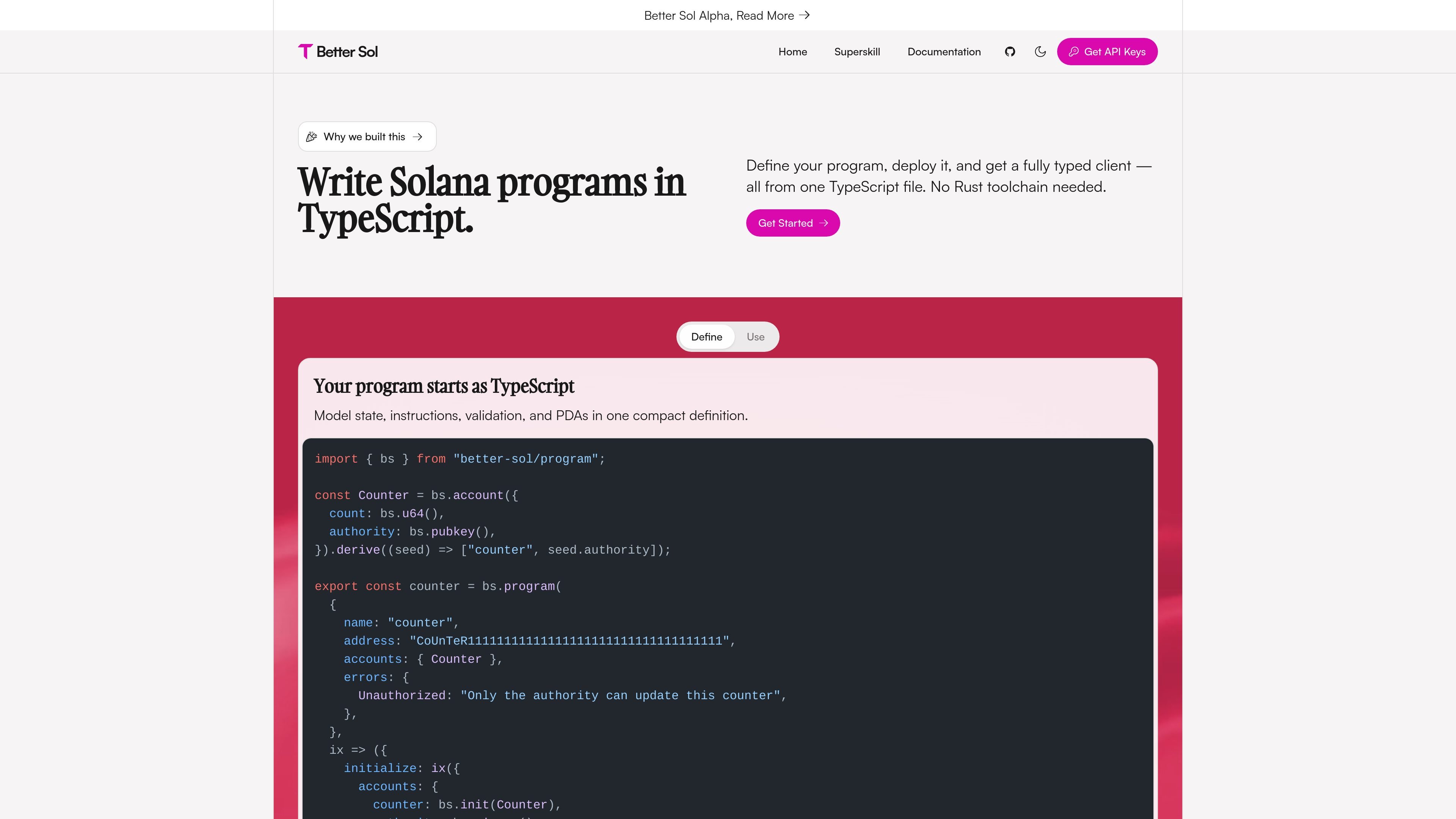The height and width of the screenshot is (819, 1456).
Task: Click the code line counter: bs.init(Counter),
Action: pyautogui.click(x=467, y=805)
